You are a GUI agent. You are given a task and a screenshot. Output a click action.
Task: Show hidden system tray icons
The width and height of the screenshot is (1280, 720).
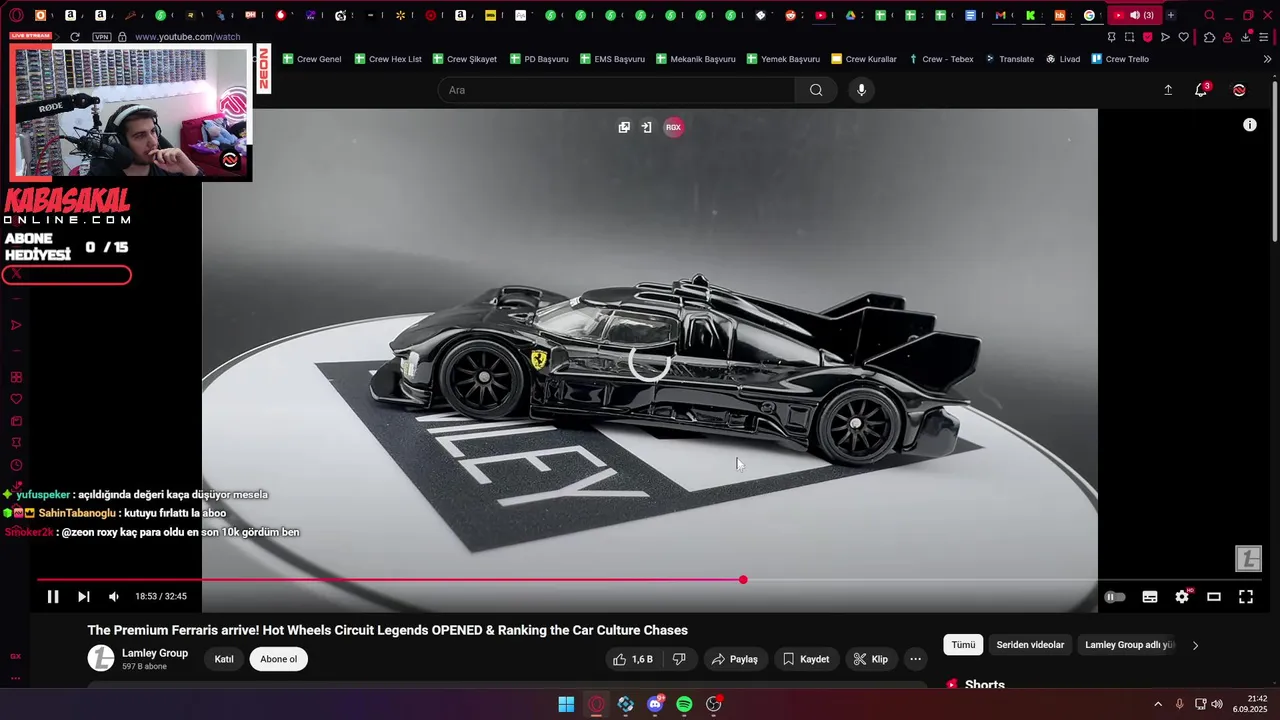pos(1158,704)
